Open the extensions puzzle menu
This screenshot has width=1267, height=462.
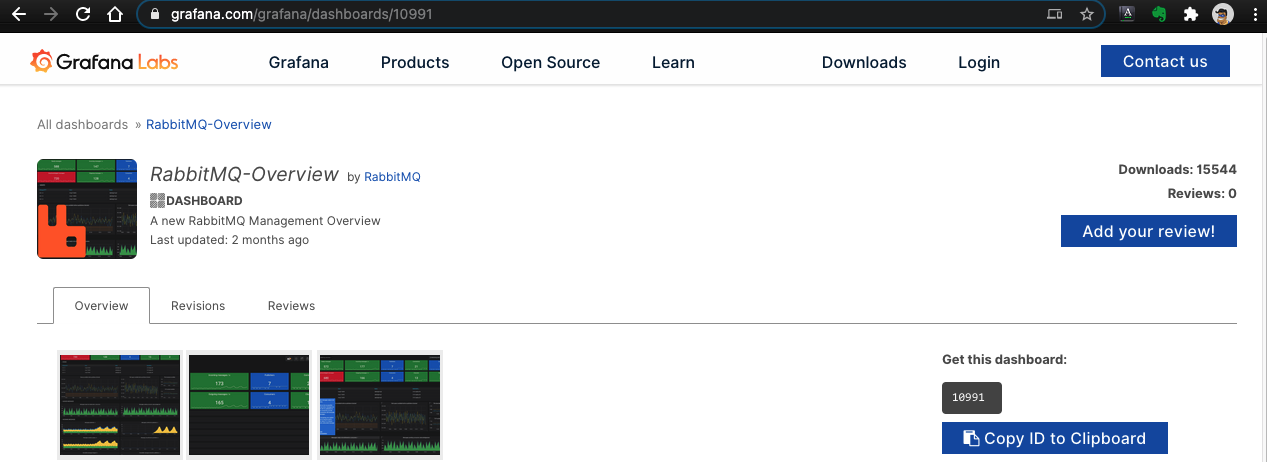pyautogui.click(x=1190, y=15)
